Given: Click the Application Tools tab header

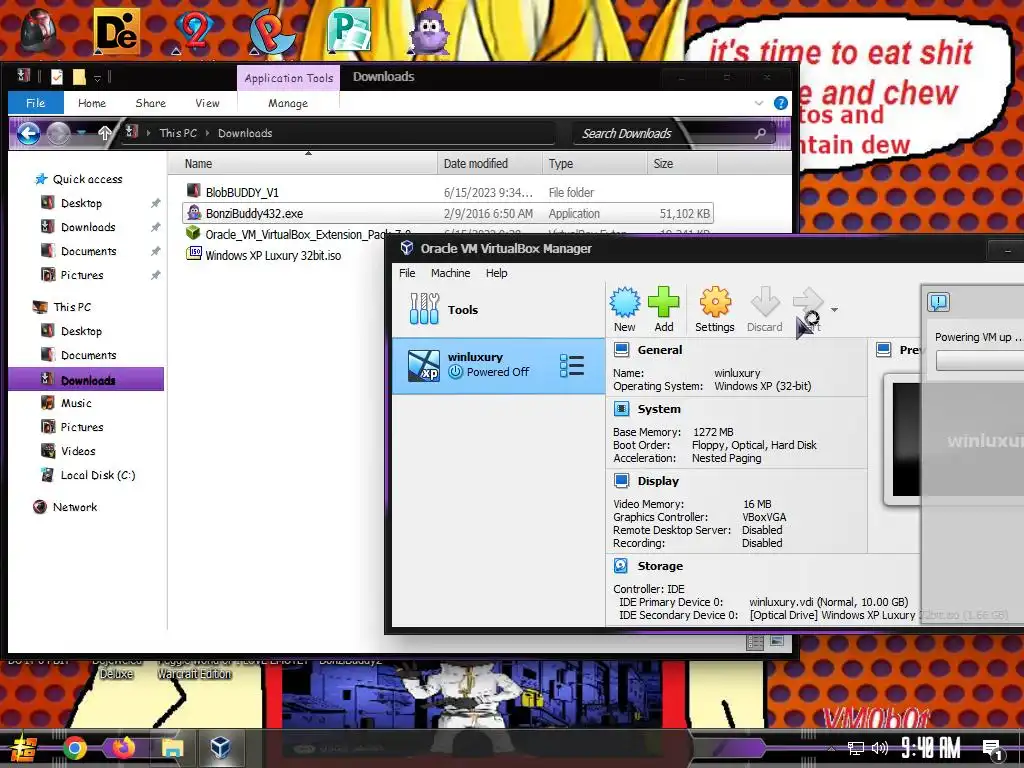Looking at the screenshot, I should point(289,78).
